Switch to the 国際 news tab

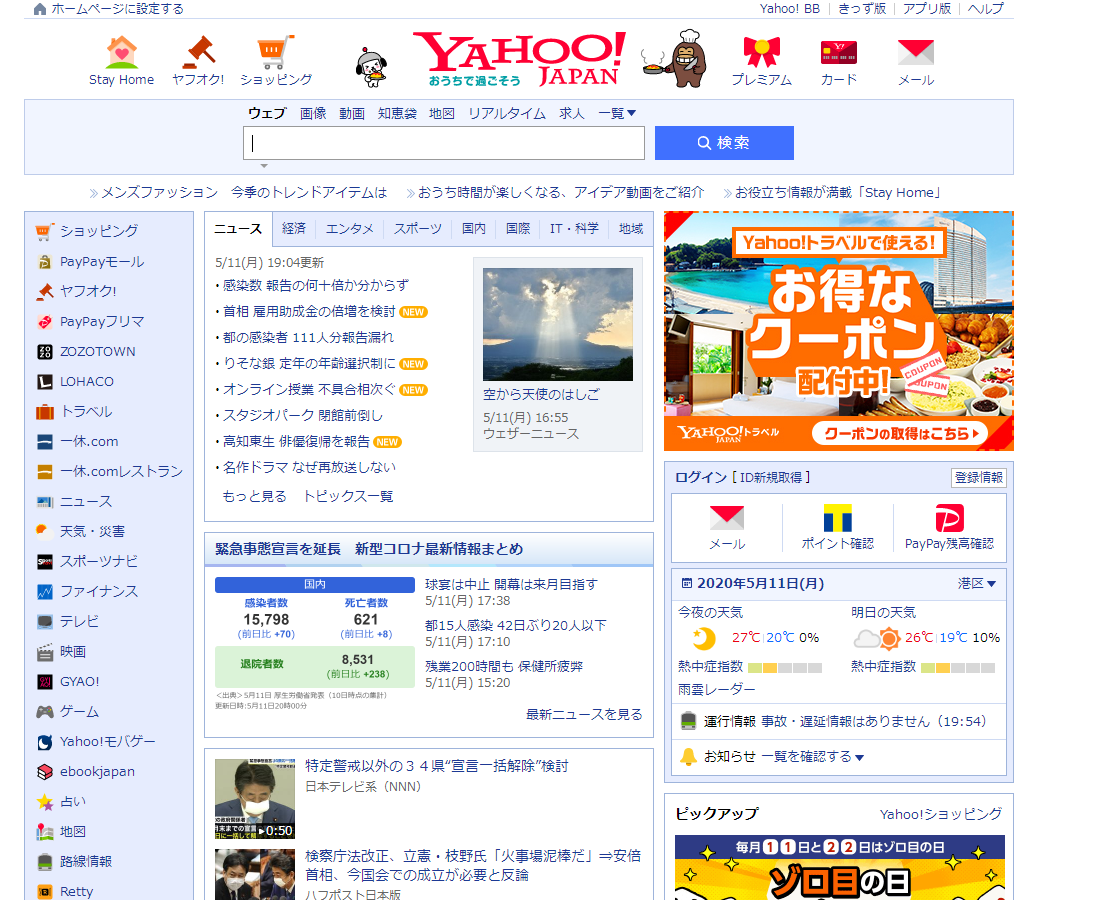[517, 228]
